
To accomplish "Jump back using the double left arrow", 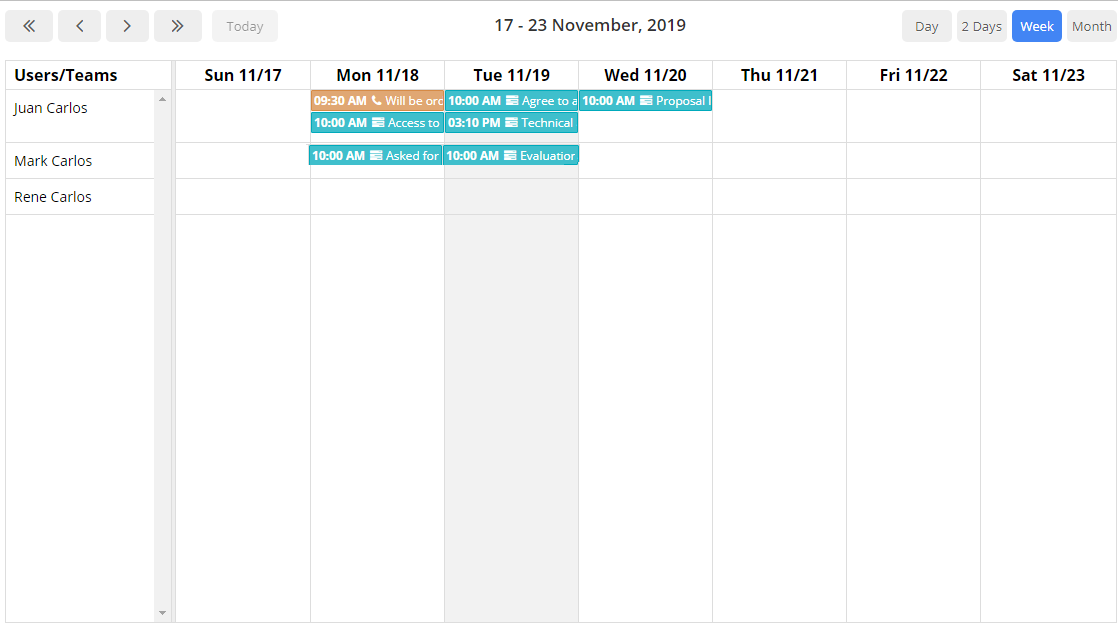I will [29, 25].
